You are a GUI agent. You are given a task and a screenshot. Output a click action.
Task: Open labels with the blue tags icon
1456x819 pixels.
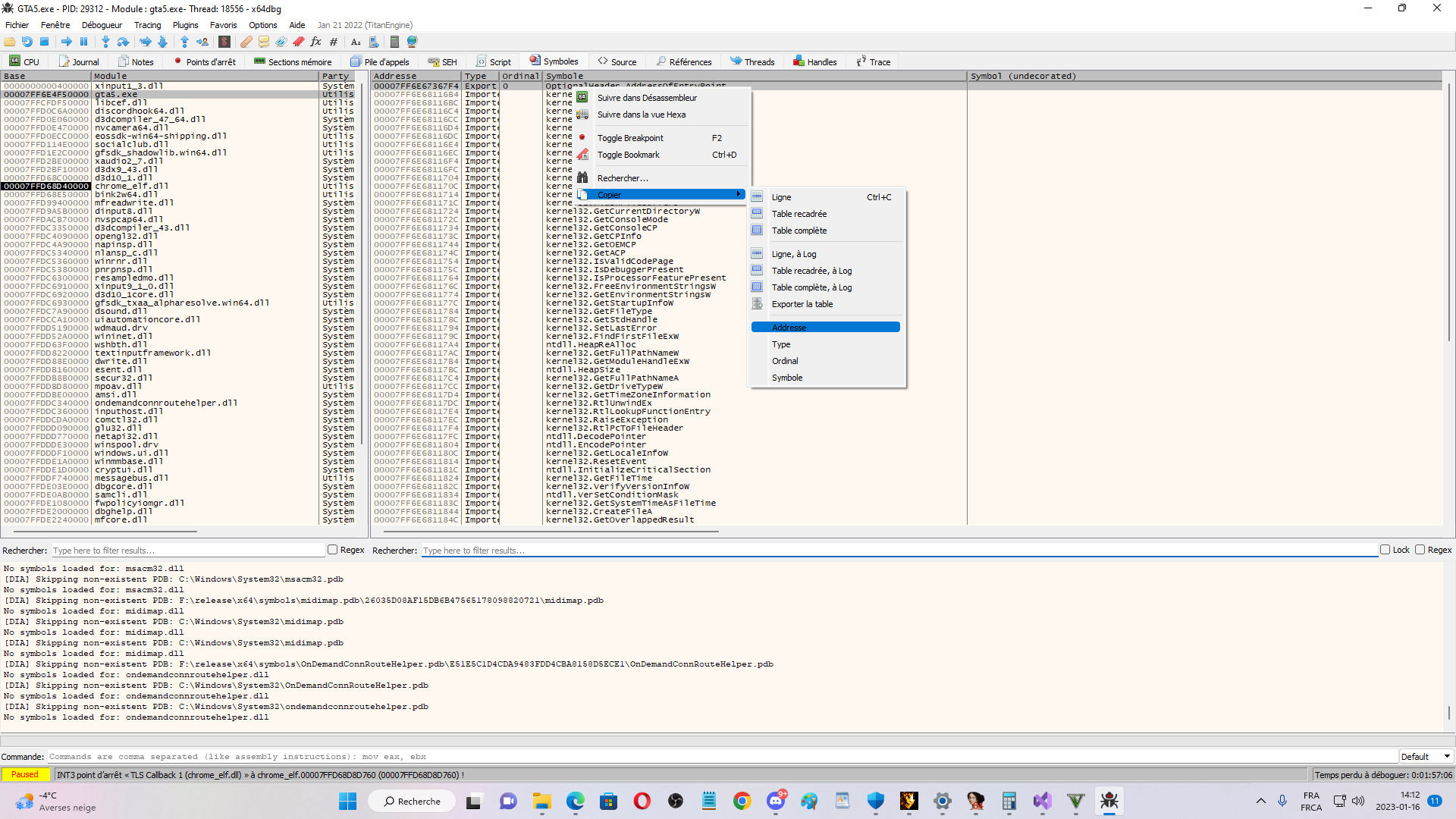(281, 42)
